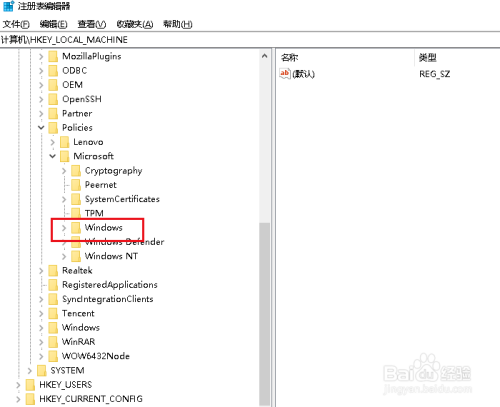The image size is (500, 407).
Task: Click the (默认) string value icon
Action: tap(285, 73)
